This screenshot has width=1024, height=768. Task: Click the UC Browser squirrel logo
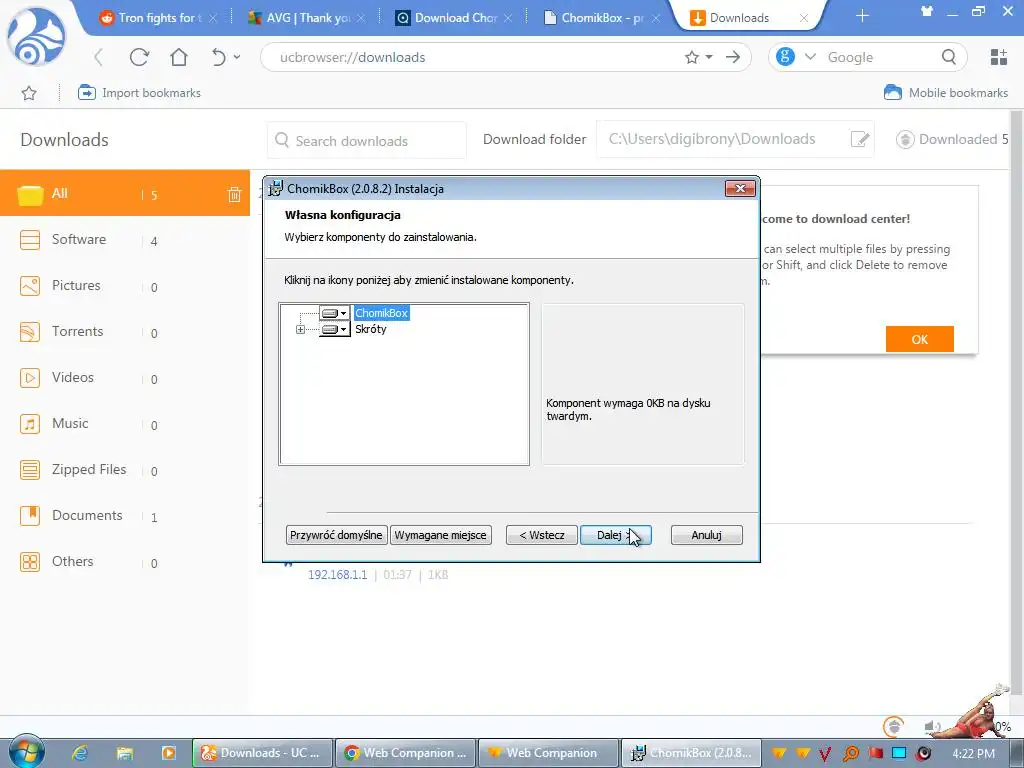[36, 37]
